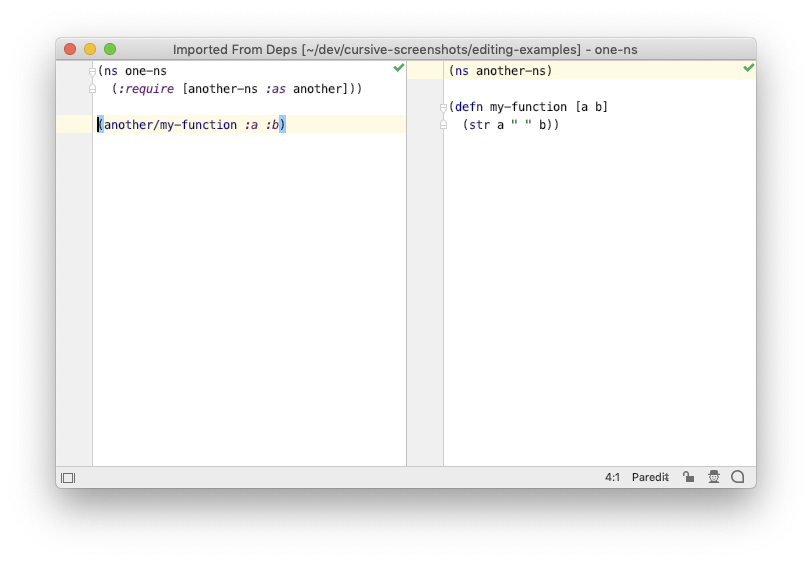812x562 pixels.
Task: Click the yellow minimize window button
Action: tap(90, 49)
